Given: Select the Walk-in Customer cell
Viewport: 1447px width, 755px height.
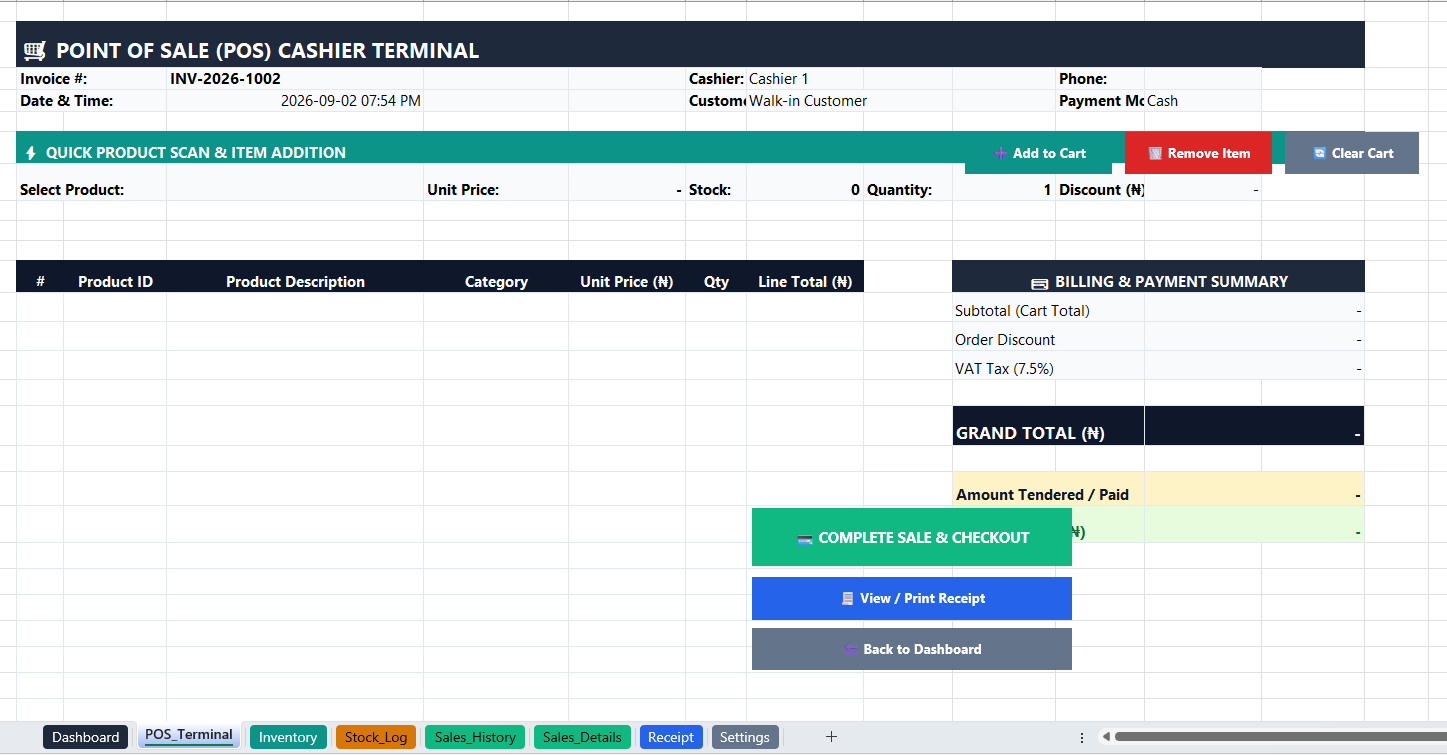Looking at the screenshot, I should (849, 101).
